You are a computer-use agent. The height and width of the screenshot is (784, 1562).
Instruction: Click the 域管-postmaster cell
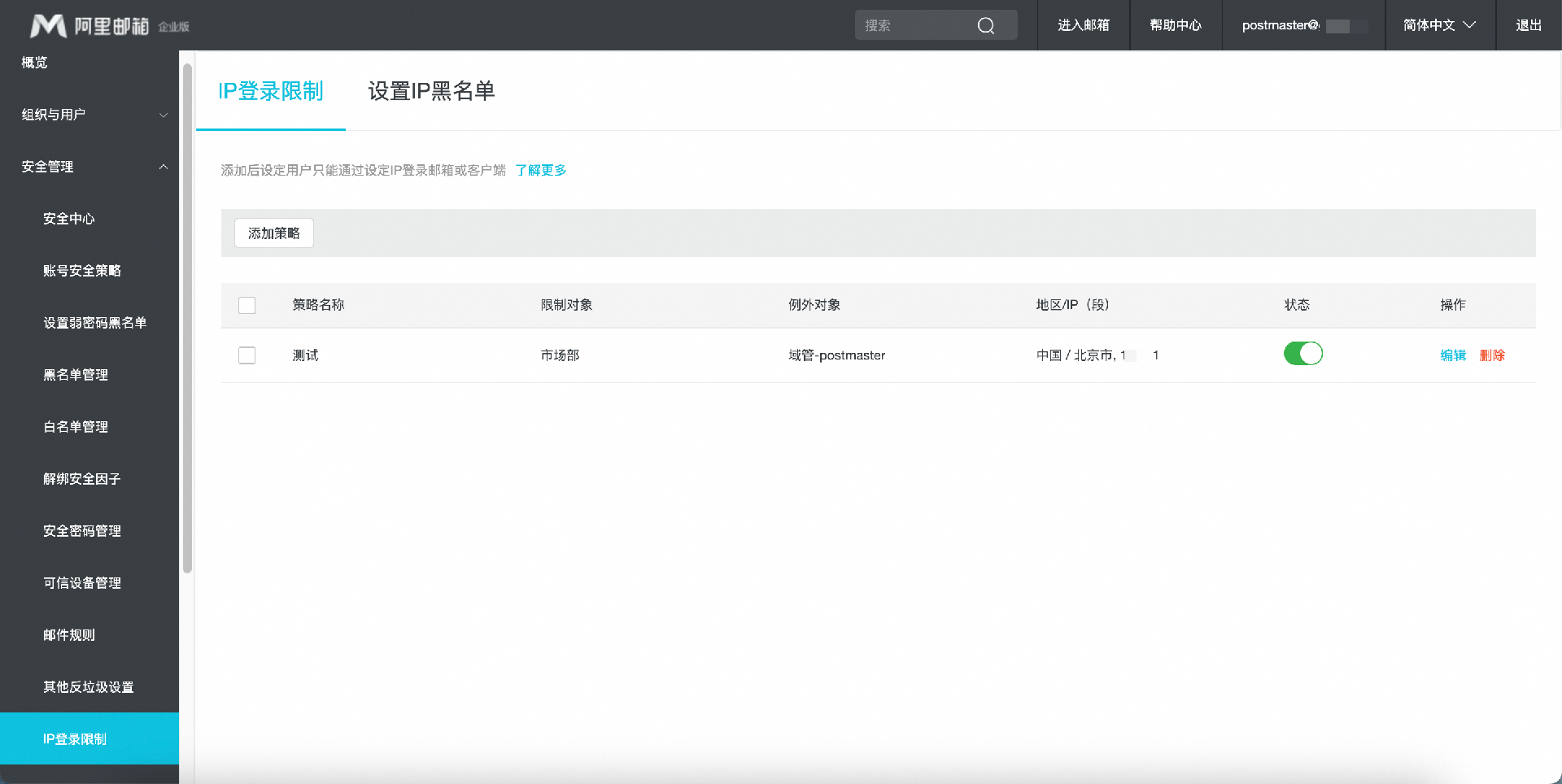837,355
